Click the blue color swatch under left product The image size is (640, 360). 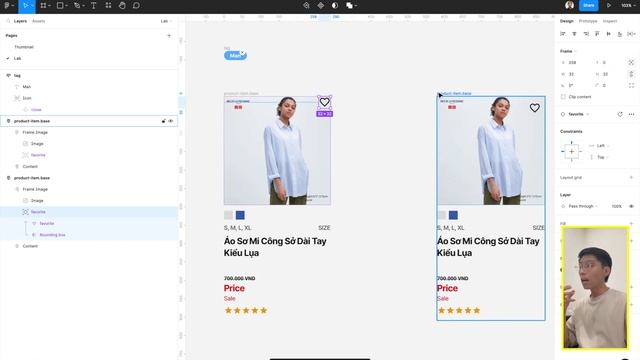[240, 215]
